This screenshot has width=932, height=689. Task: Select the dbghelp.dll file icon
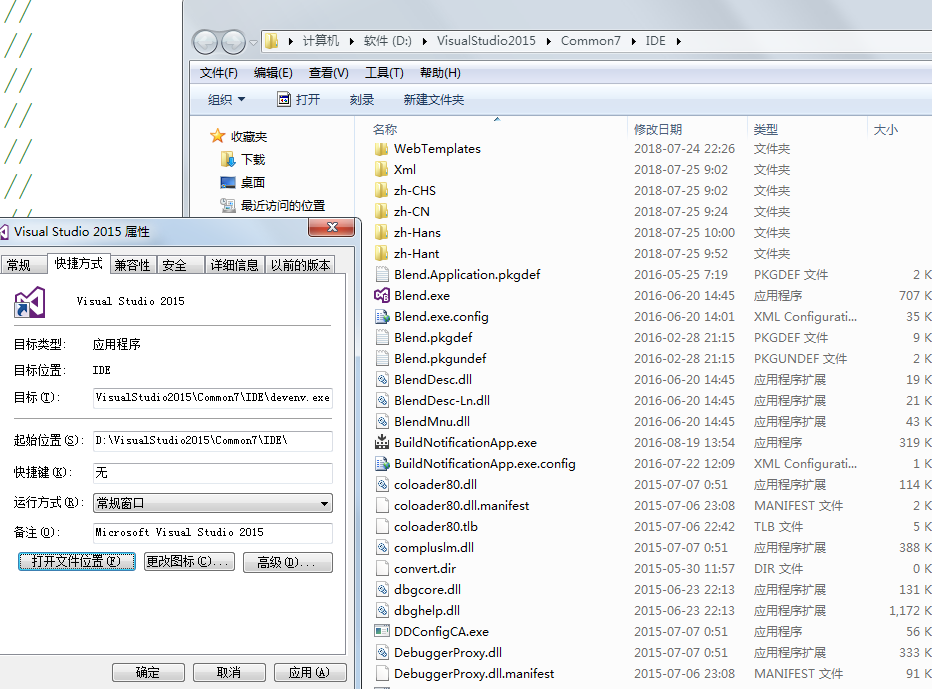coord(382,611)
